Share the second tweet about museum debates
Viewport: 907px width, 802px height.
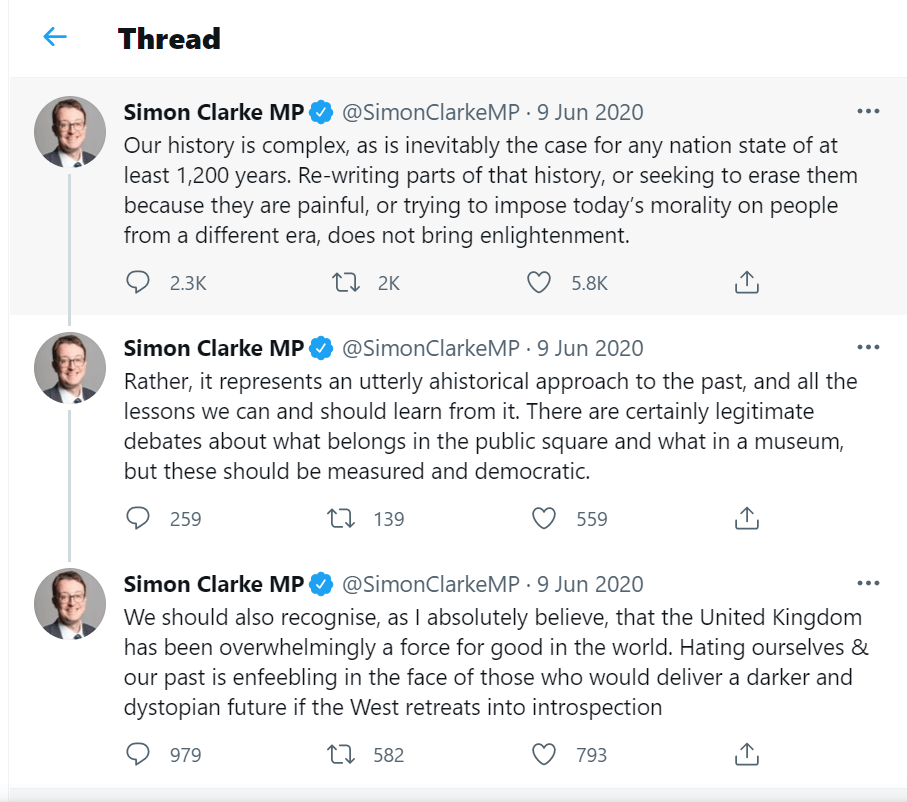(747, 519)
